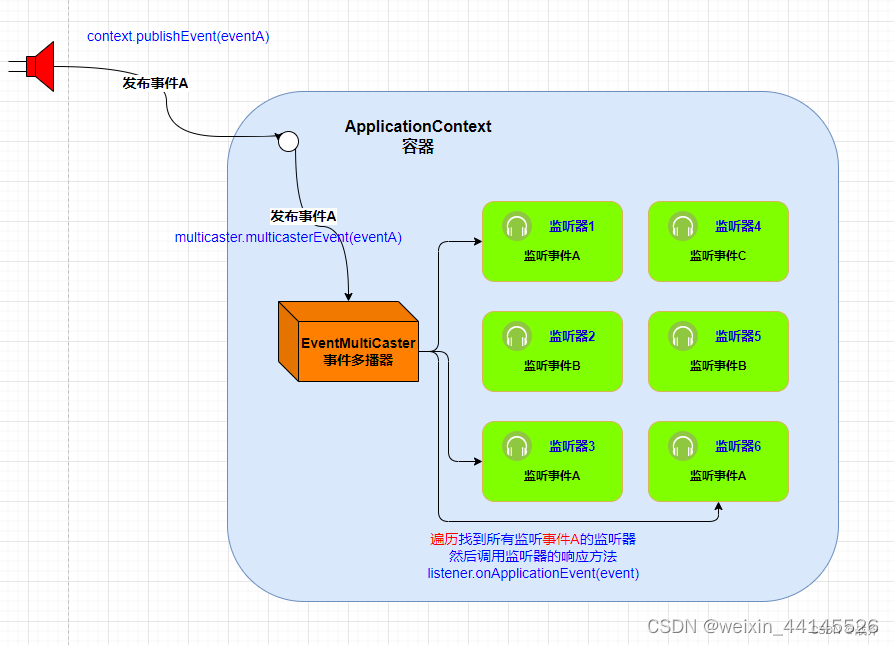Click the 监听器1 title text
The width and height of the screenshot is (894, 645).
point(572,226)
